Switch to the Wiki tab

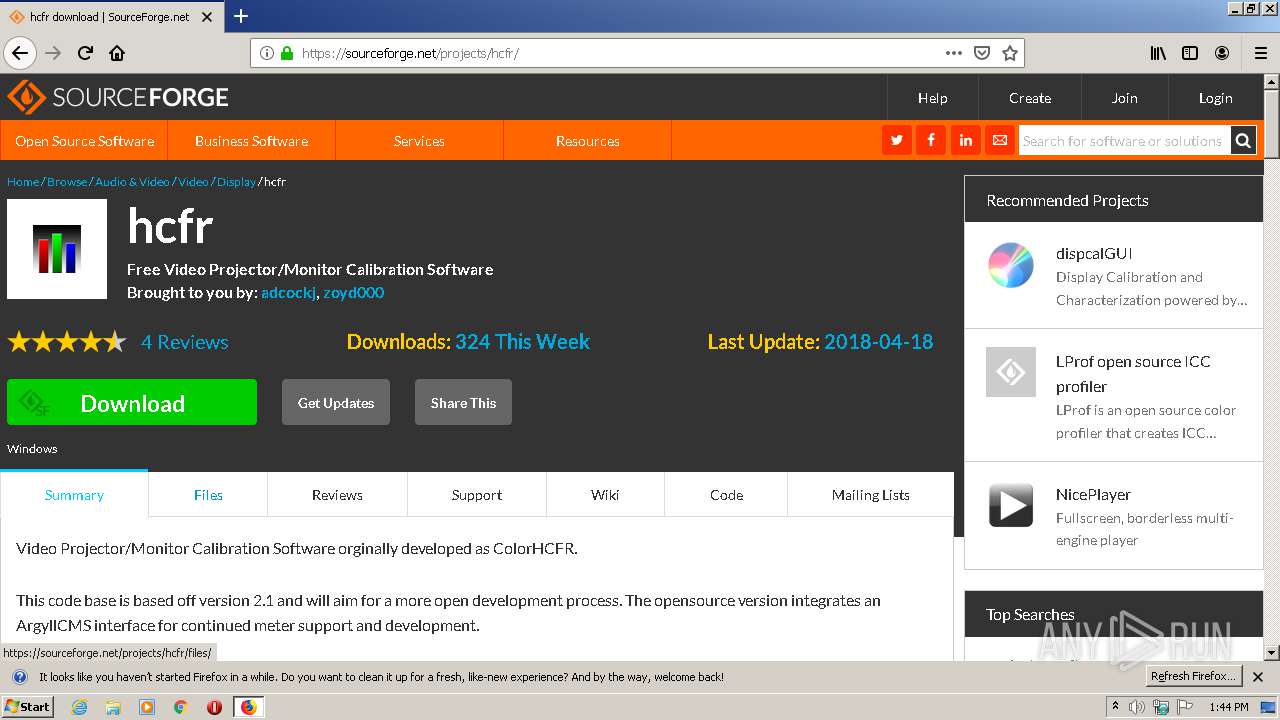coord(605,495)
